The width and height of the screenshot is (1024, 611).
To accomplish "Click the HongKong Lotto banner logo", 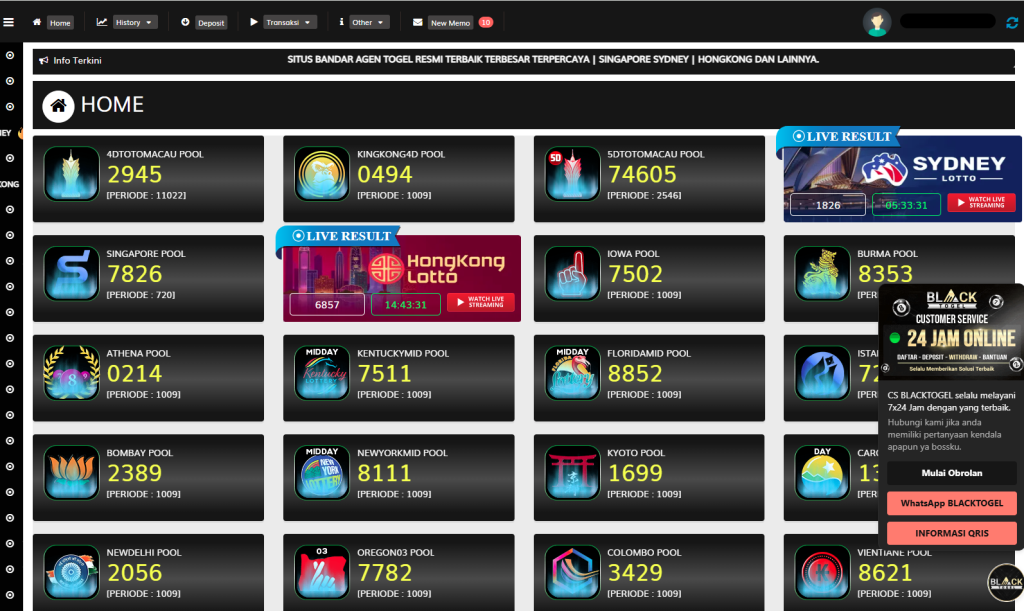I will click(437, 268).
